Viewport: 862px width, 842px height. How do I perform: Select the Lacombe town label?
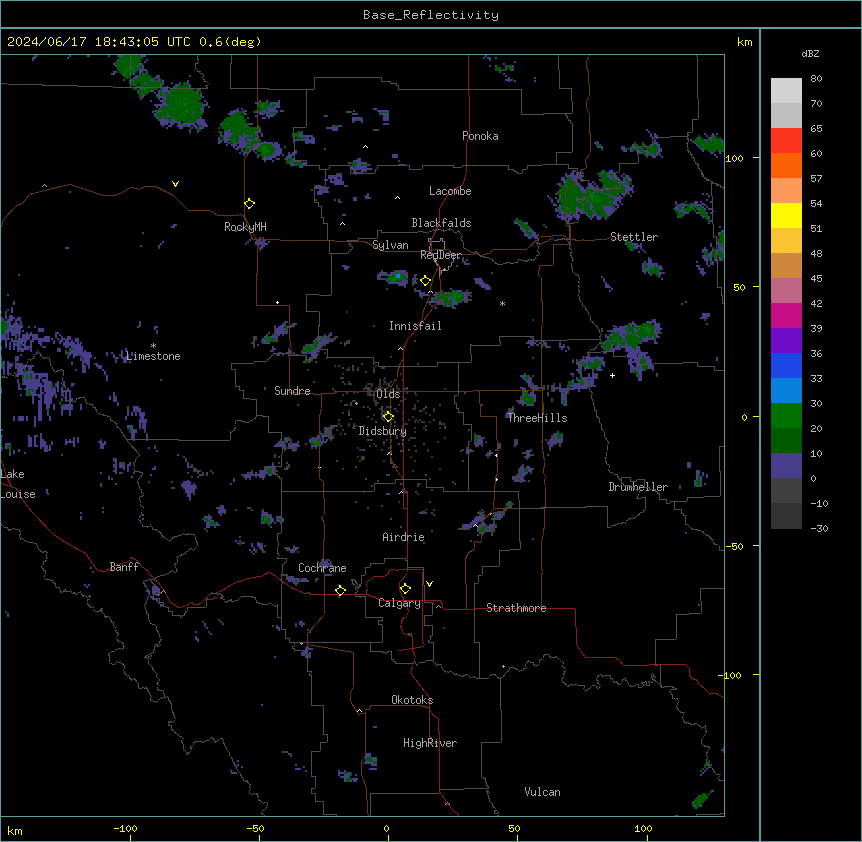[450, 191]
